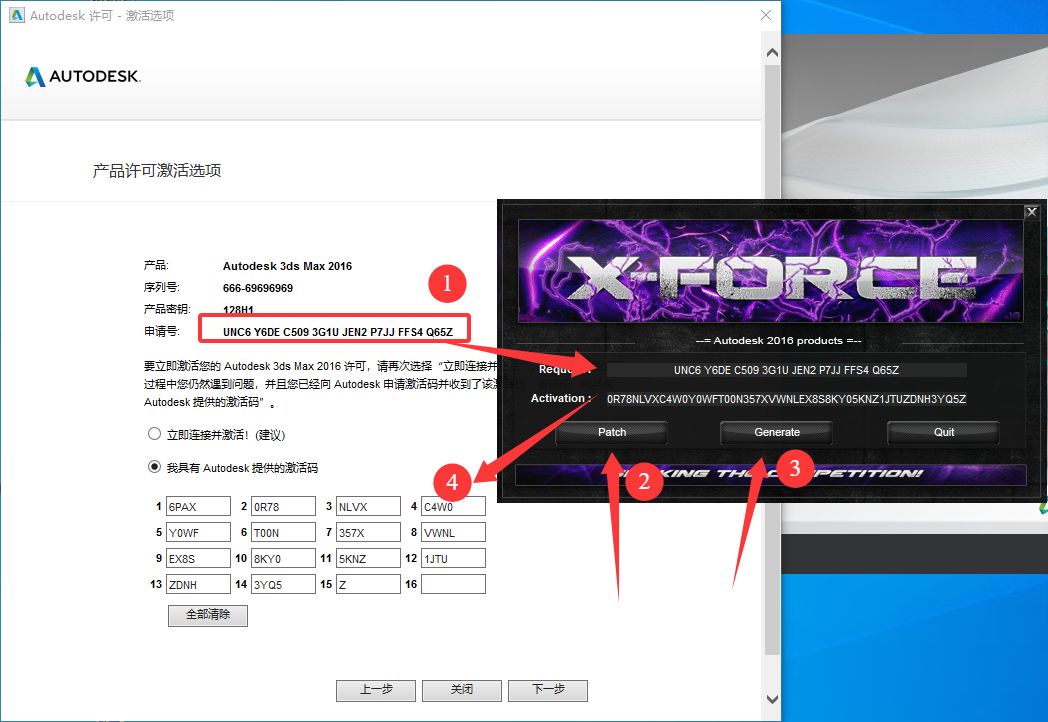The width and height of the screenshot is (1048, 722).
Task: Proceed with the 下一步 button
Action: click(x=547, y=690)
